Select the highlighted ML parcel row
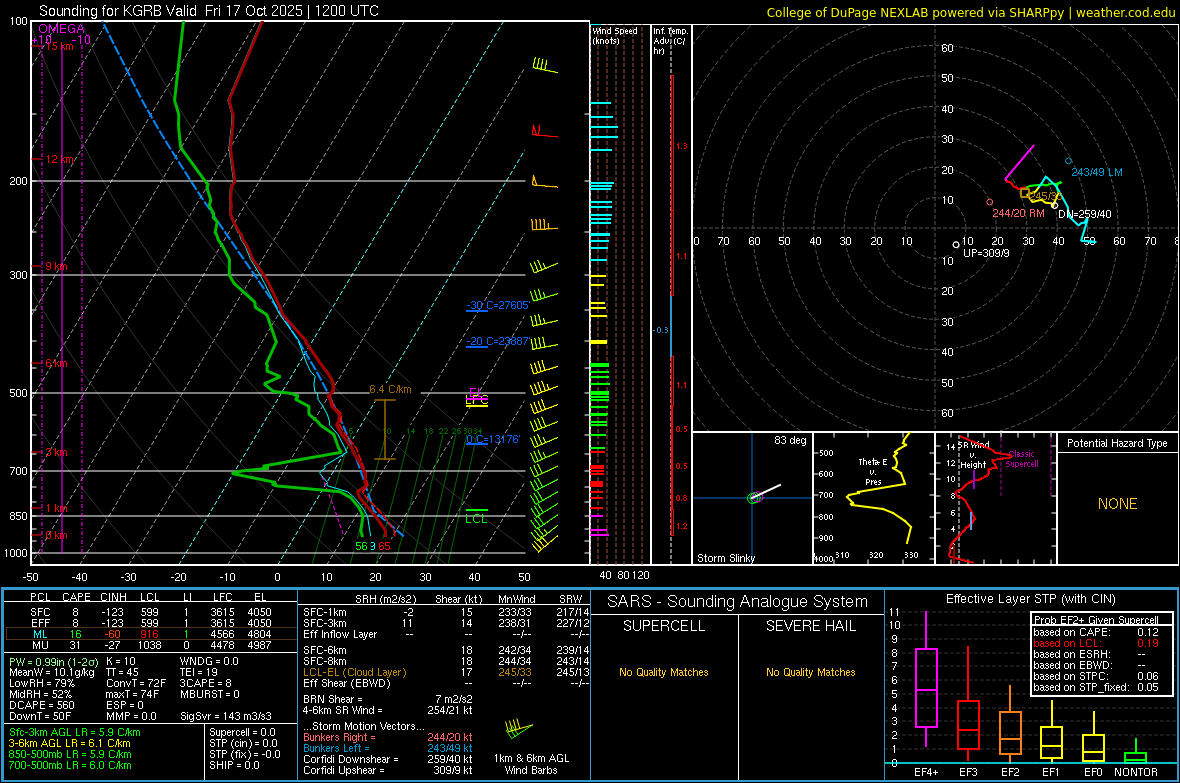1180x783 pixels. [x=151, y=634]
